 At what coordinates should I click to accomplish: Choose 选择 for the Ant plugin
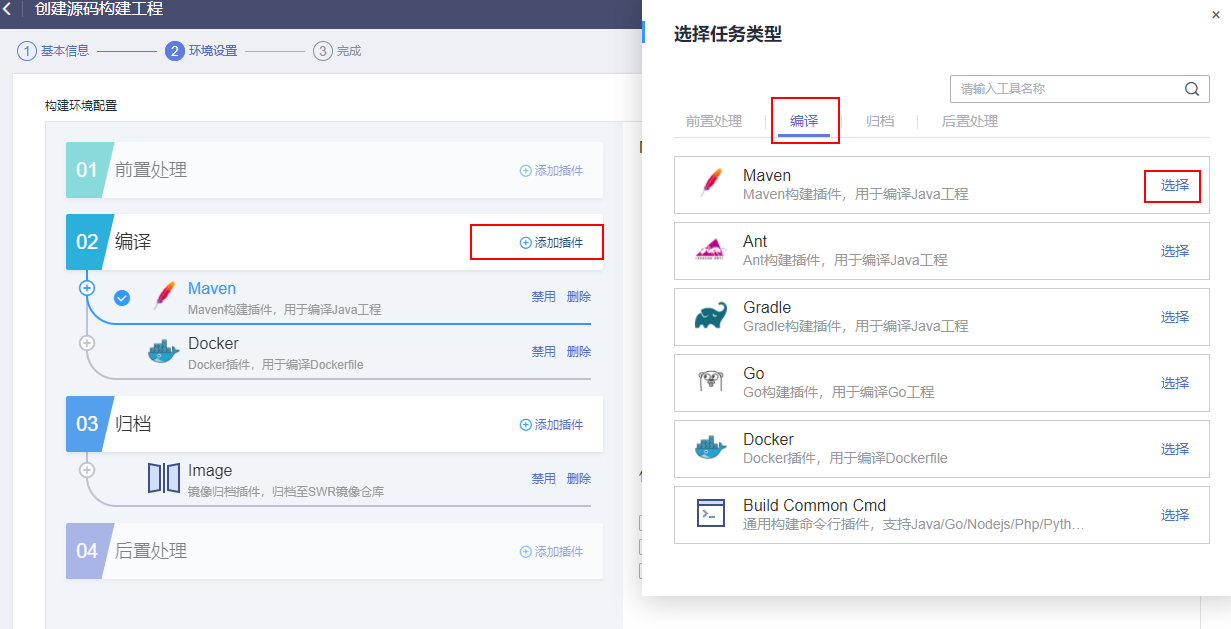coord(1175,251)
